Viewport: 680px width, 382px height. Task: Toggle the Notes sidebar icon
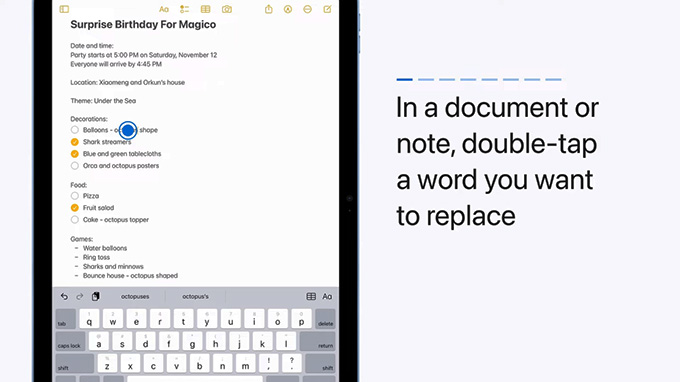[x=64, y=9]
